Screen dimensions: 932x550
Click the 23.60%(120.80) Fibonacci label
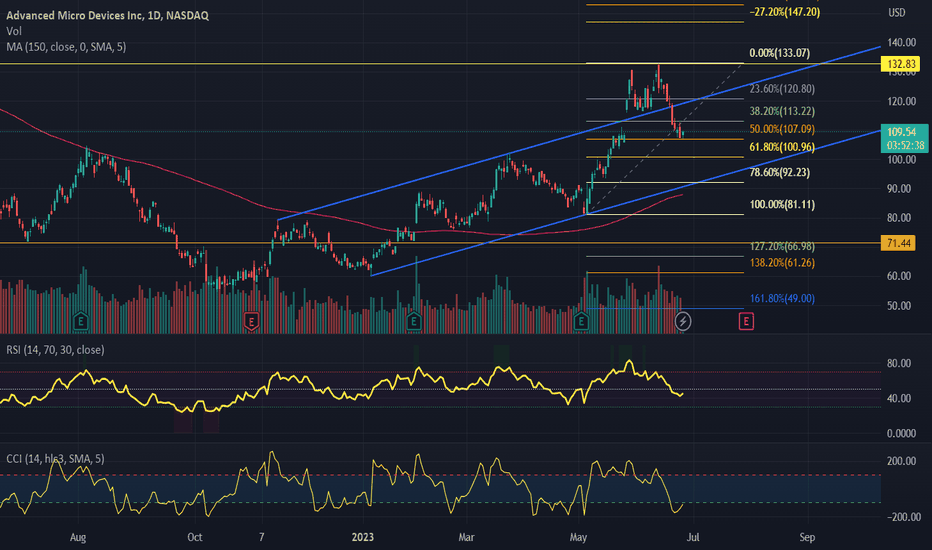pyautogui.click(x=782, y=89)
